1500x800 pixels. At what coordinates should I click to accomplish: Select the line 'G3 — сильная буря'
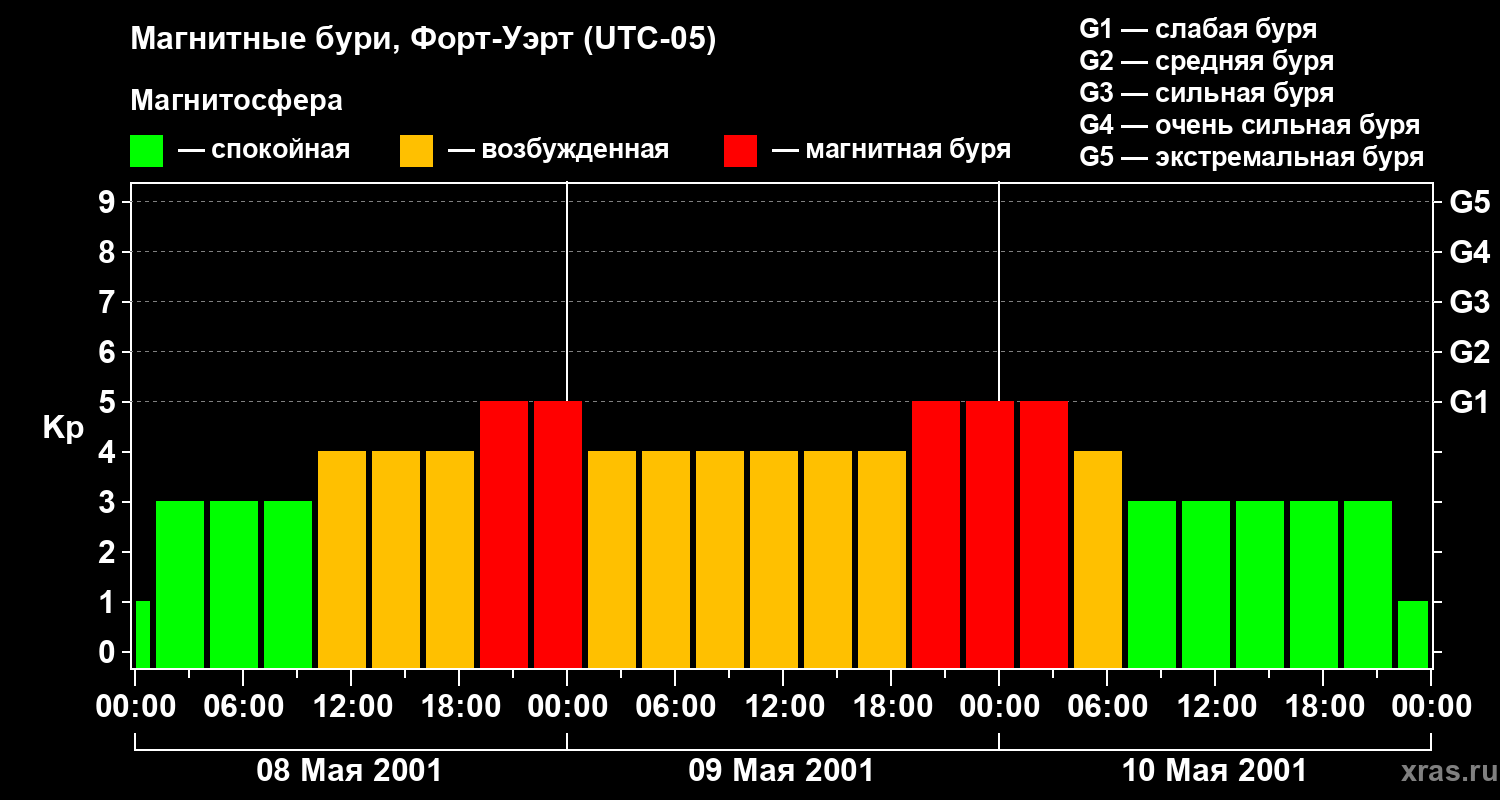1207,93
